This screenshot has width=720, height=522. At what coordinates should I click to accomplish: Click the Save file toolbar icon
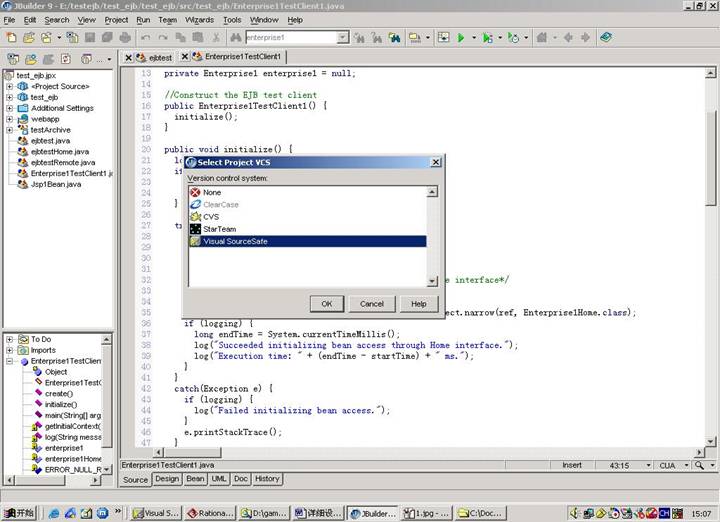coord(90,38)
